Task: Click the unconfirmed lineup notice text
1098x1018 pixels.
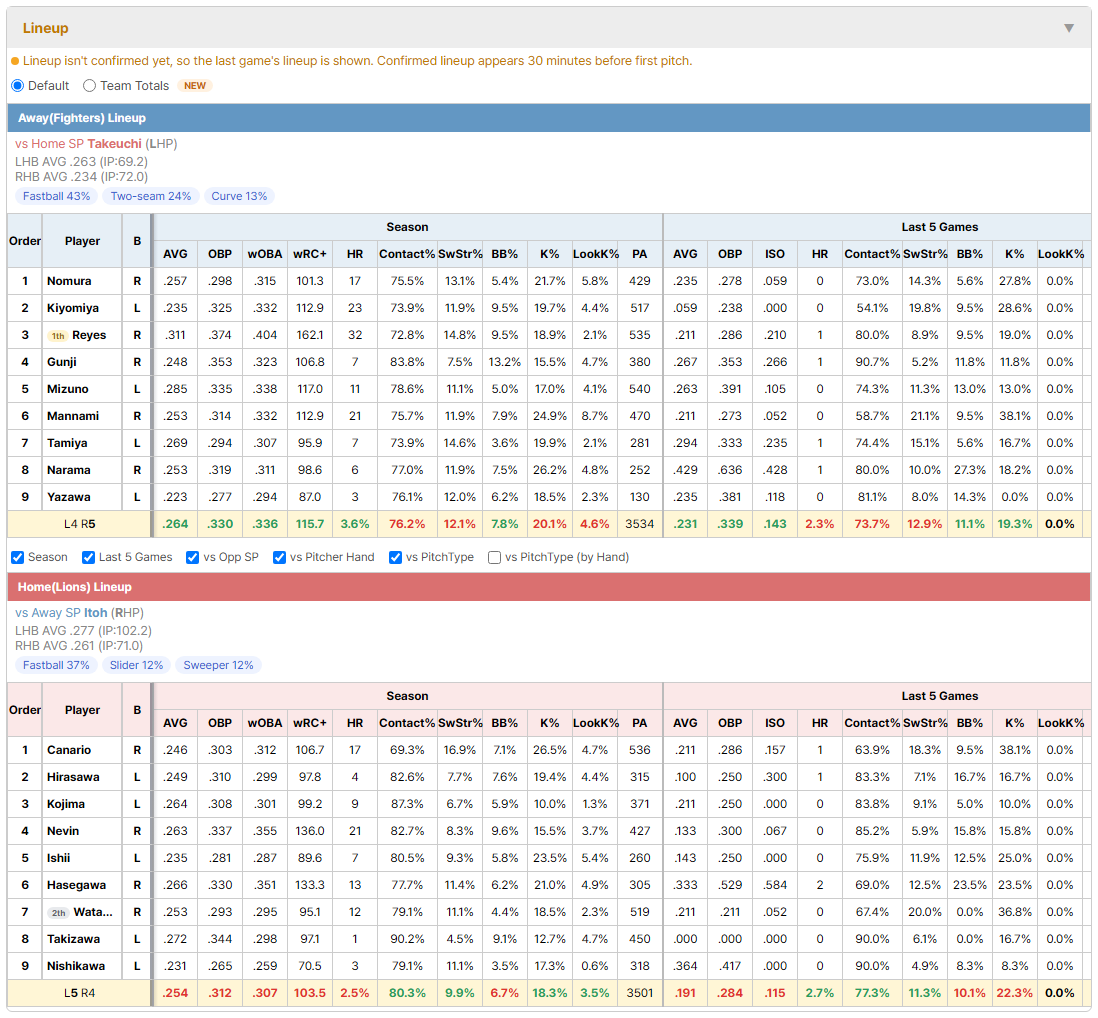Action: coord(357,61)
